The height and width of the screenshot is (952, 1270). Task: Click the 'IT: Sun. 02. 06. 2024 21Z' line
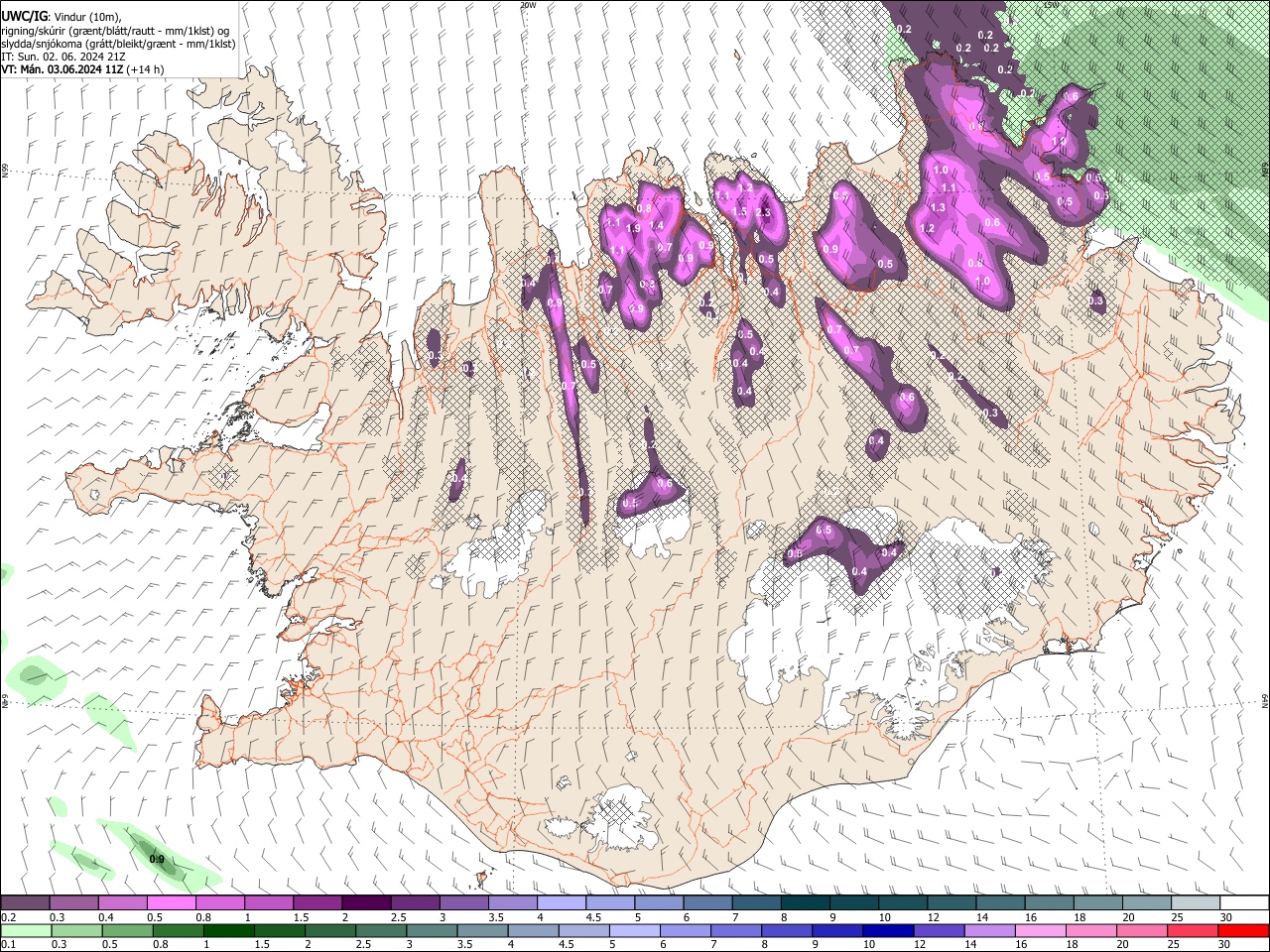(64, 57)
